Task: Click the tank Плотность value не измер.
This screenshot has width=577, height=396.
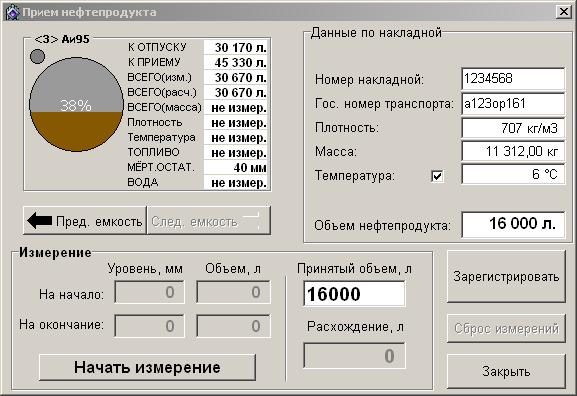Action: pyautogui.click(x=236, y=123)
